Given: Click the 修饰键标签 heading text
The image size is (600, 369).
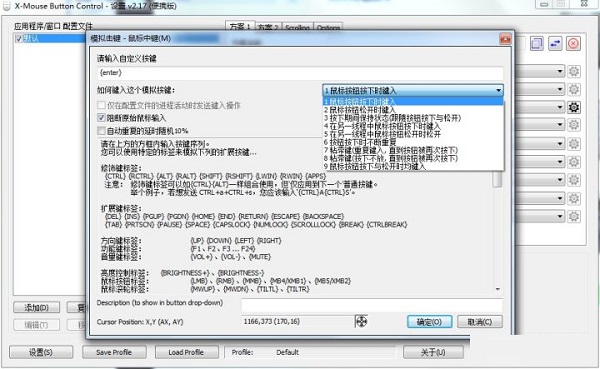Looking at the screenshot, I should click(121, 168).
